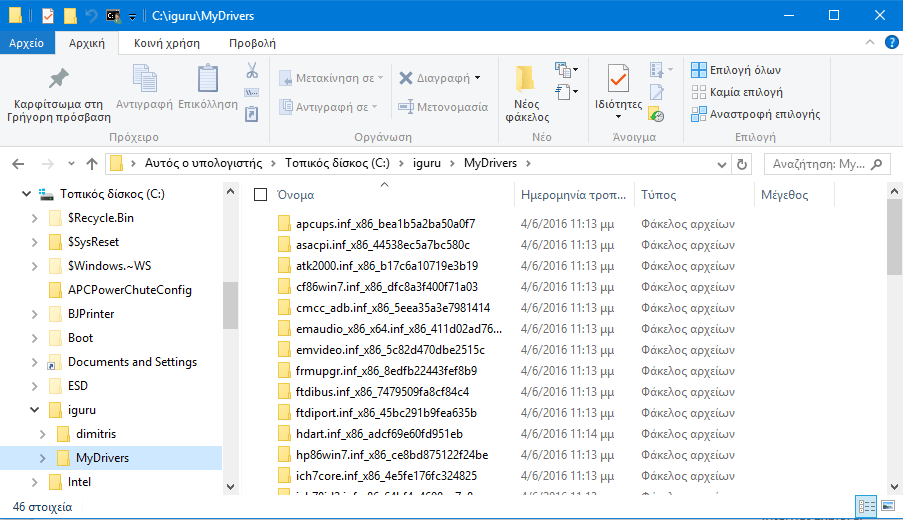Click the up arrow to parent folder
903x520 pixels.
pyautogui.click(x=92, y=164)
